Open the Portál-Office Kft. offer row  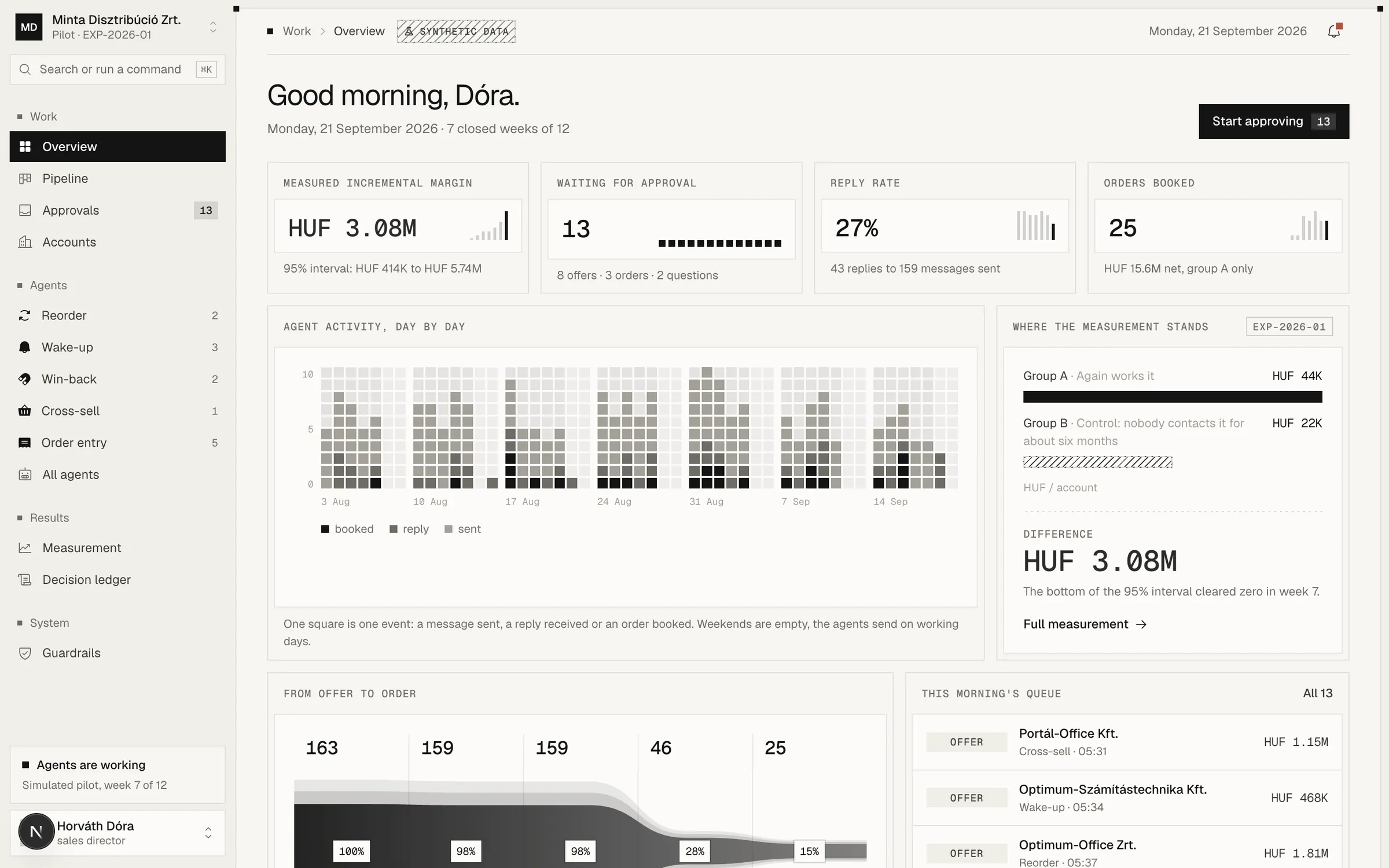pyautogui.click(x=1127, y=742)
